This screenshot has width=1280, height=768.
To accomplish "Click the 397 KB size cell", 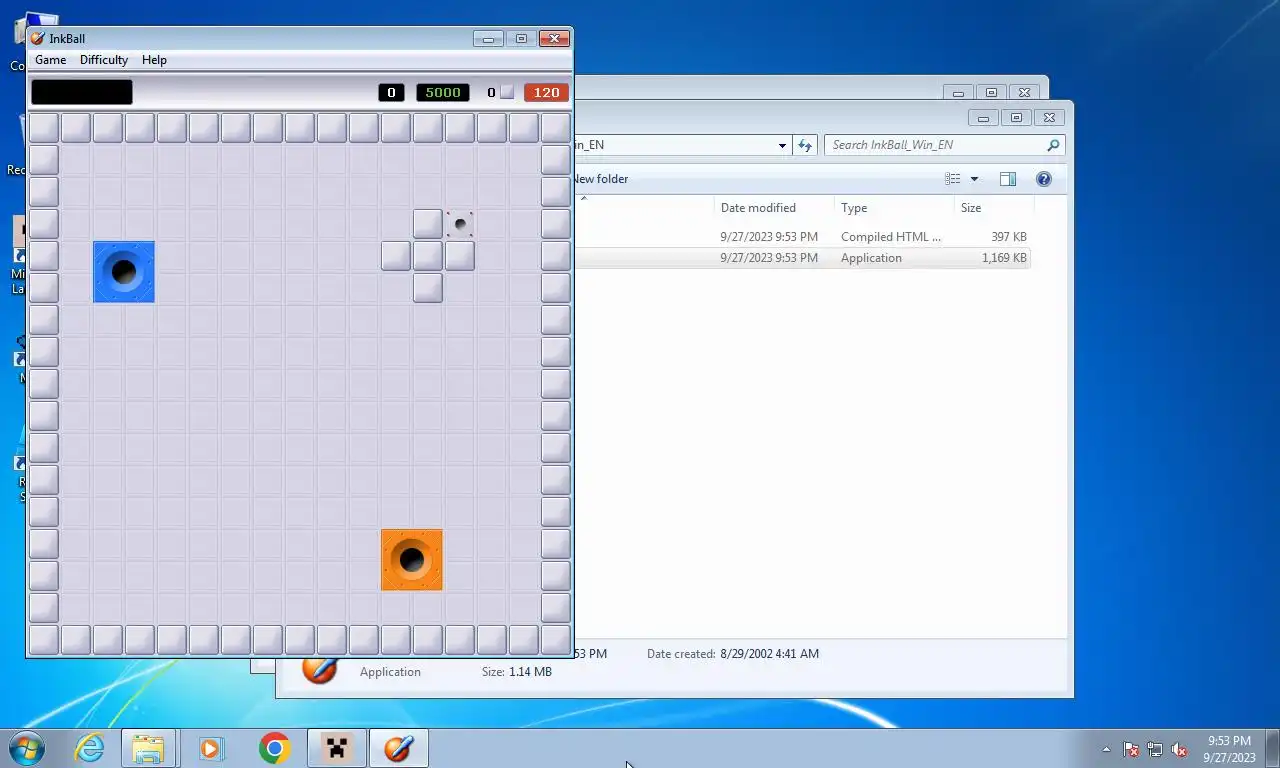I will 1009,237.
